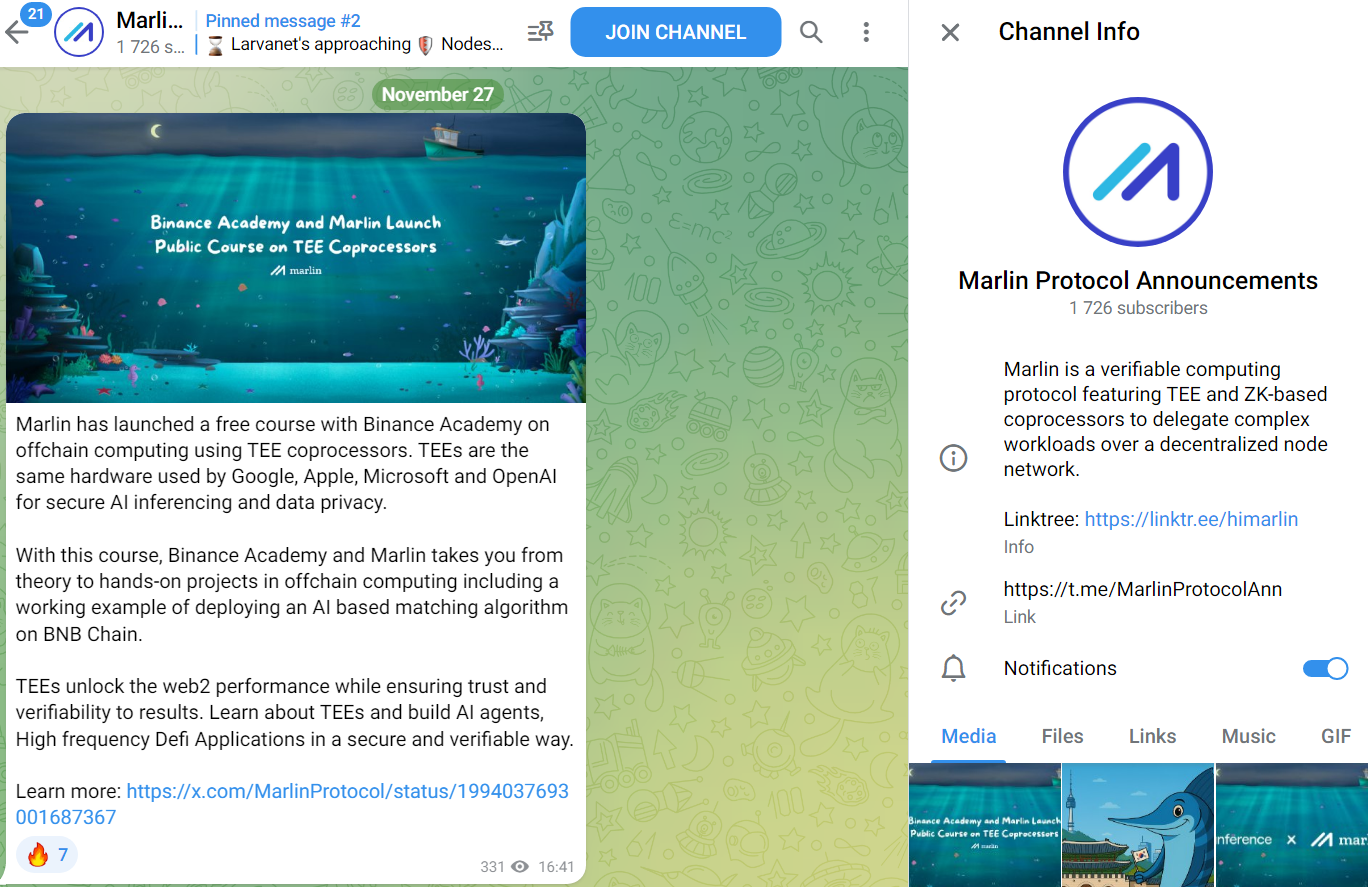Open the large Marlin channel profile picture

[1138, 172]
